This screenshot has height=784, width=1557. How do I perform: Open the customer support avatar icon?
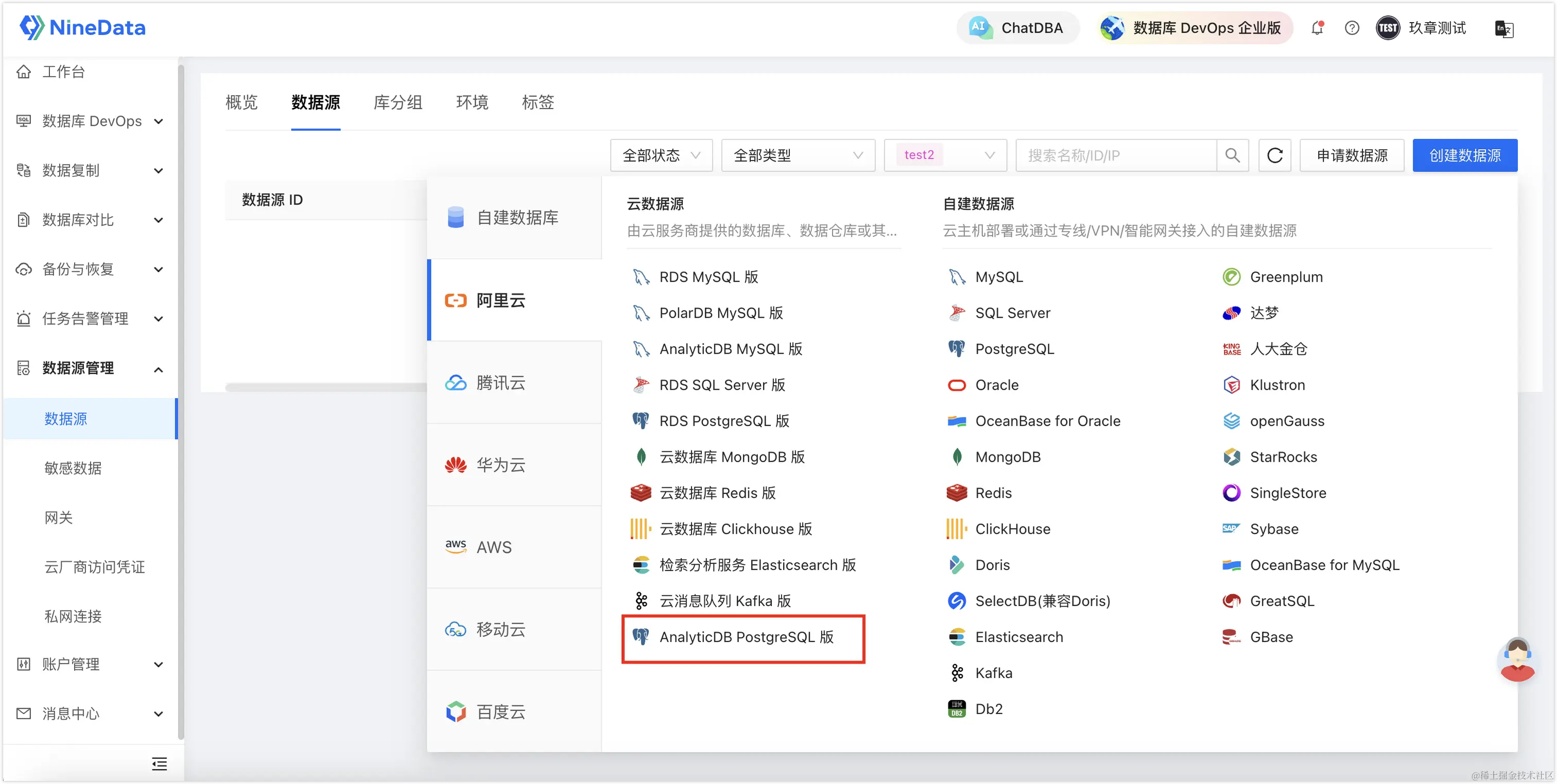click(x=1517, y=659)
